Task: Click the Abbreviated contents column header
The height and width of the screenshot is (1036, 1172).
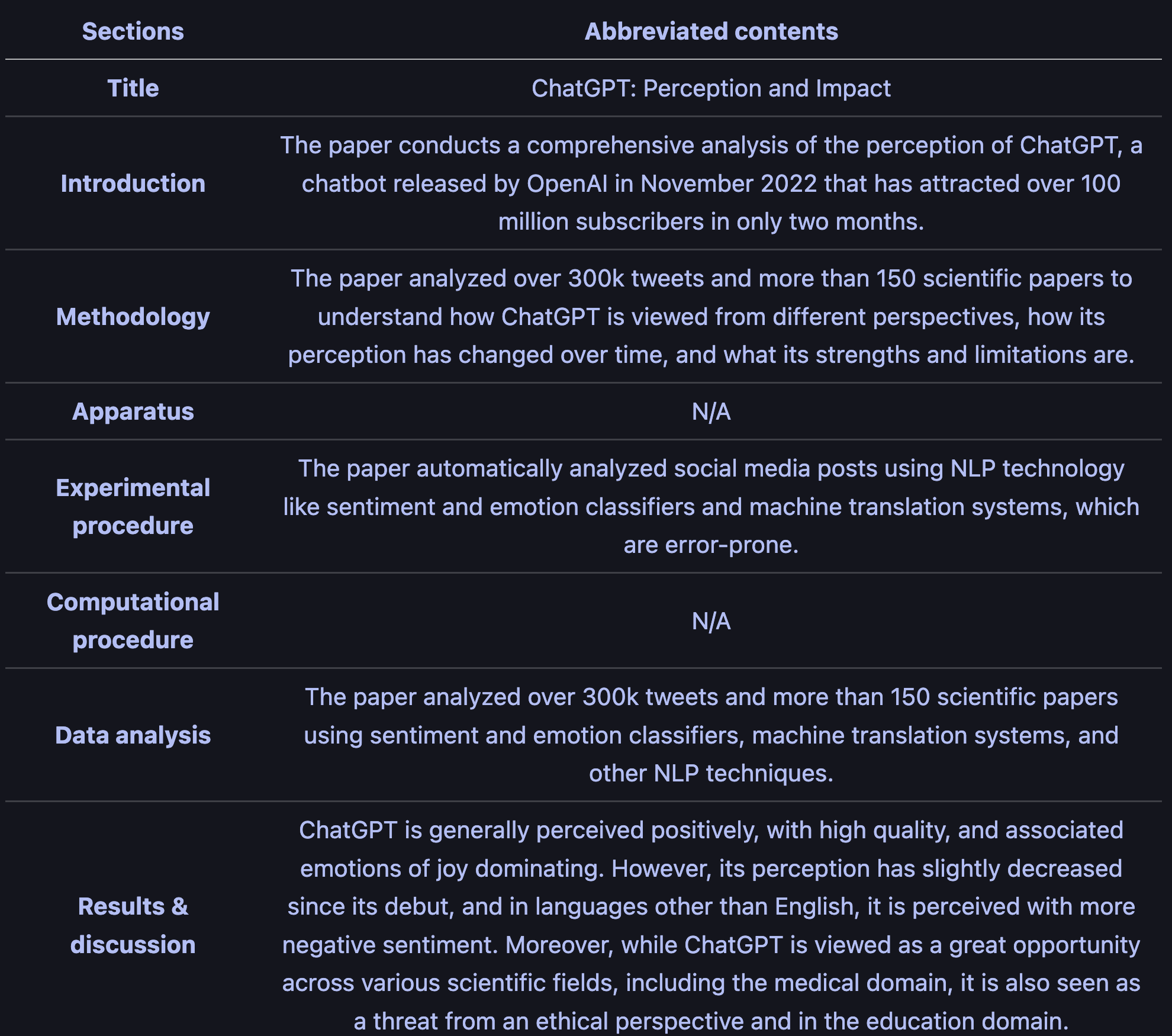Action: (x=711, y=31)
